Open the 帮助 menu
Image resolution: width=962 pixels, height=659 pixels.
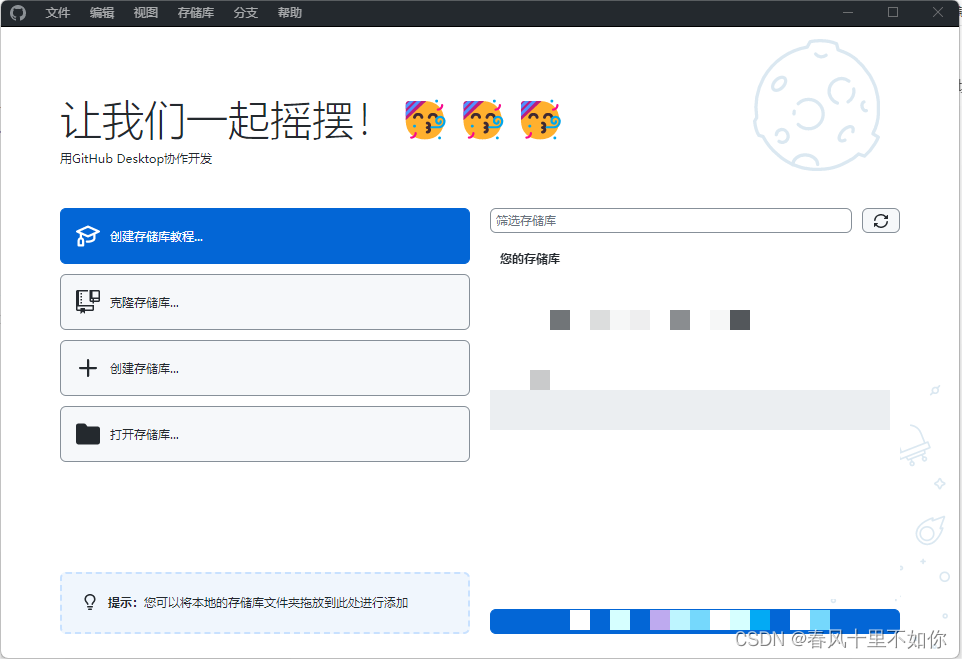pyautogui.click(x=290, y=13)
